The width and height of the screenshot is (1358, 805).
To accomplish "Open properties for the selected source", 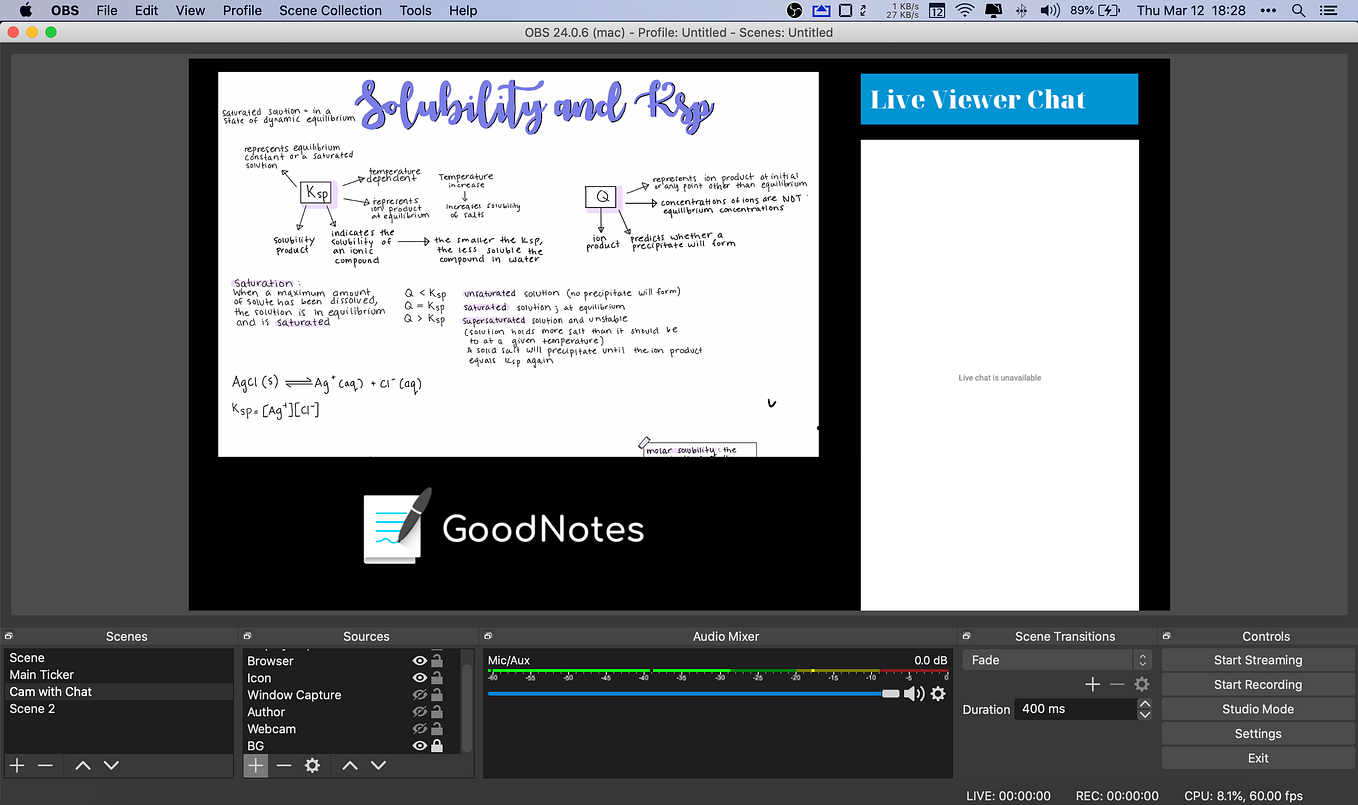I will click(x=313, y=765).
